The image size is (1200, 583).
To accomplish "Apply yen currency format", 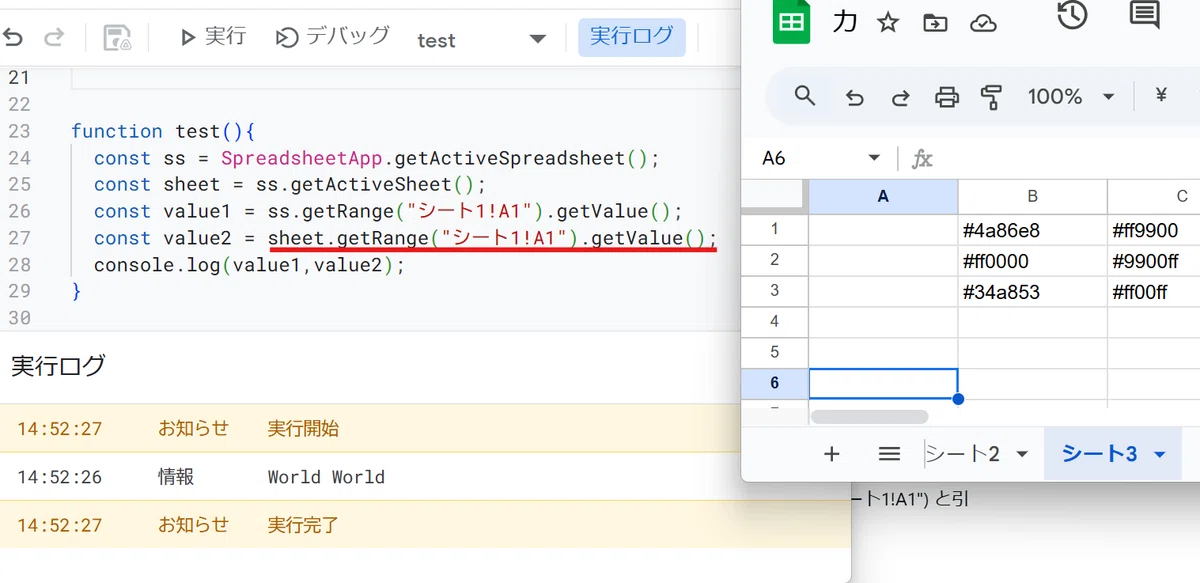I will [x=1161, y=95].
